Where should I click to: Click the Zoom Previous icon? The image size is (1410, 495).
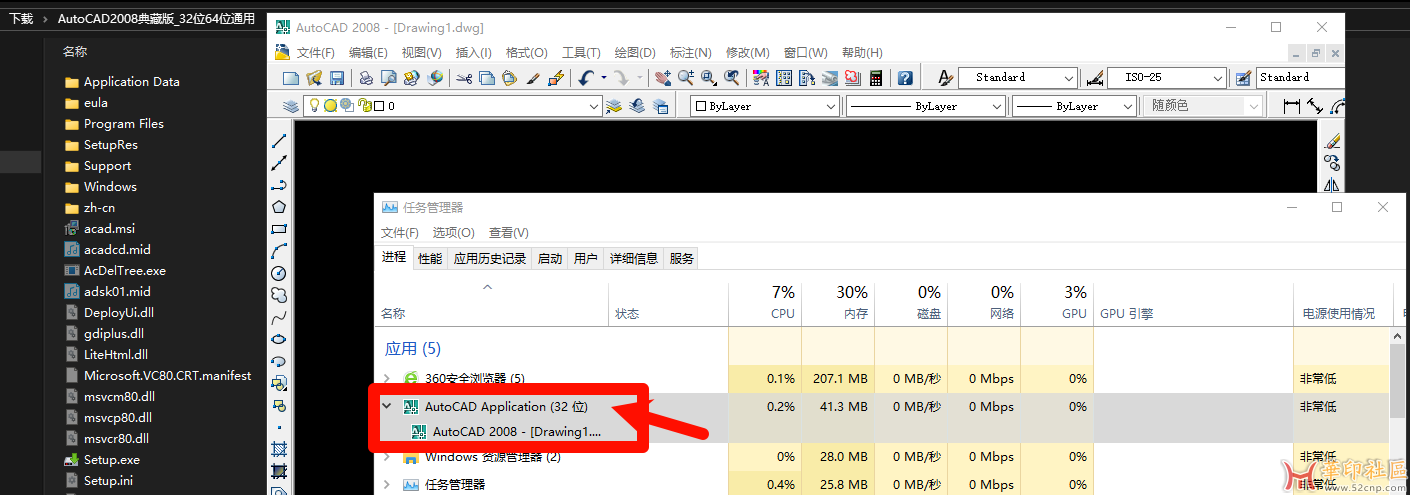pyautogui.click(x=732, y=77)
